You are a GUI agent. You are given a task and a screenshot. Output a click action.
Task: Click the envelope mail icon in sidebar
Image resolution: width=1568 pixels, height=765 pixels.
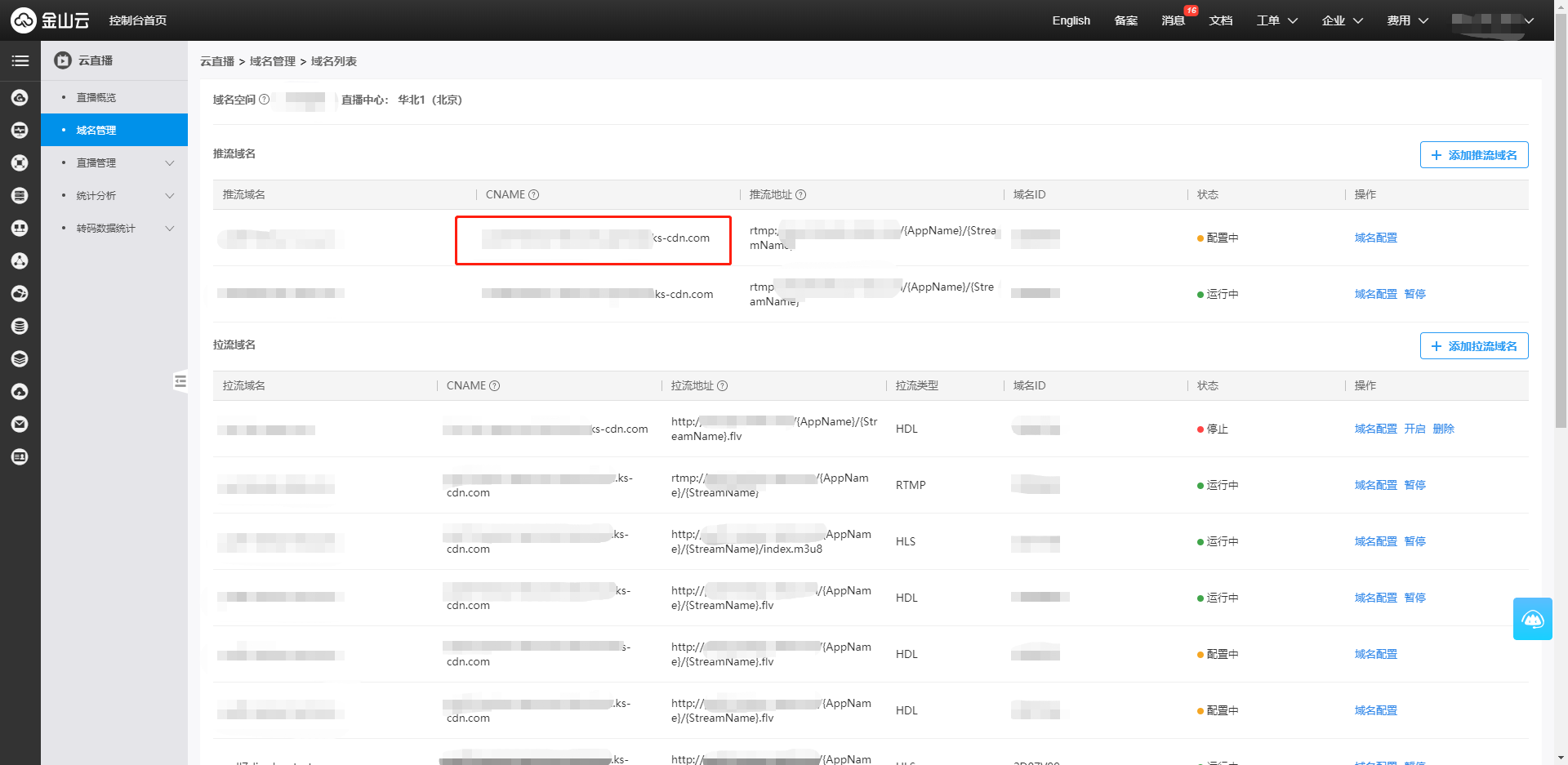tap(20, 425)
